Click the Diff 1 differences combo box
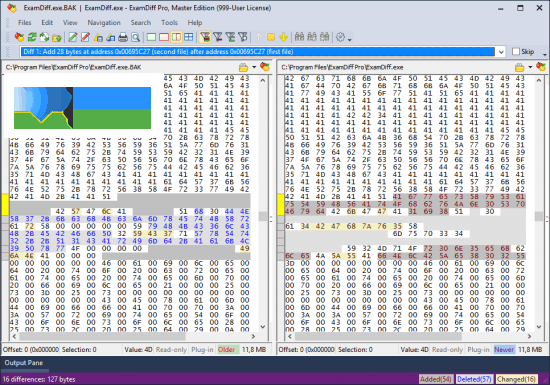The image size is (550, 385). click(258, 52)
